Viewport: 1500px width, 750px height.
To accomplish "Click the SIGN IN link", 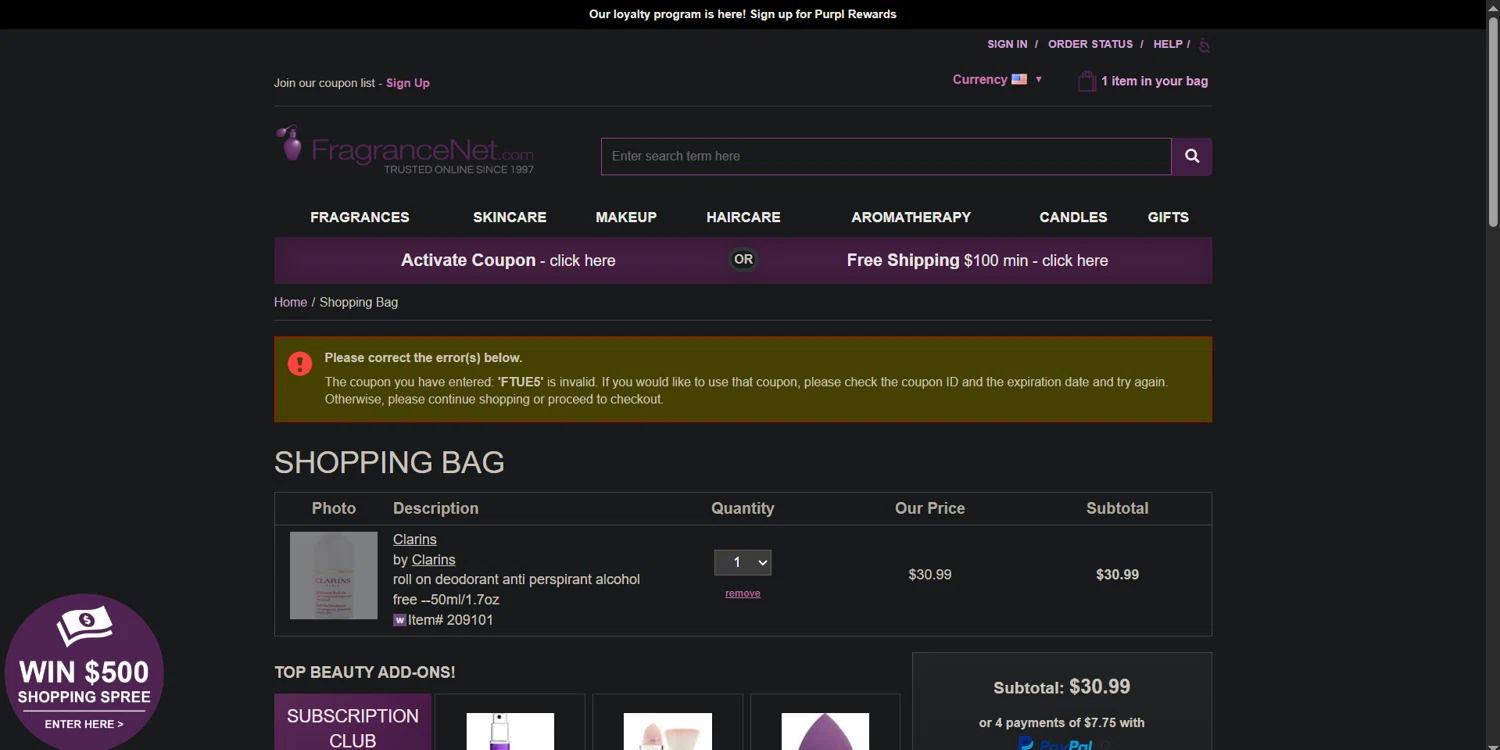I will click(x=1007, y=44).
